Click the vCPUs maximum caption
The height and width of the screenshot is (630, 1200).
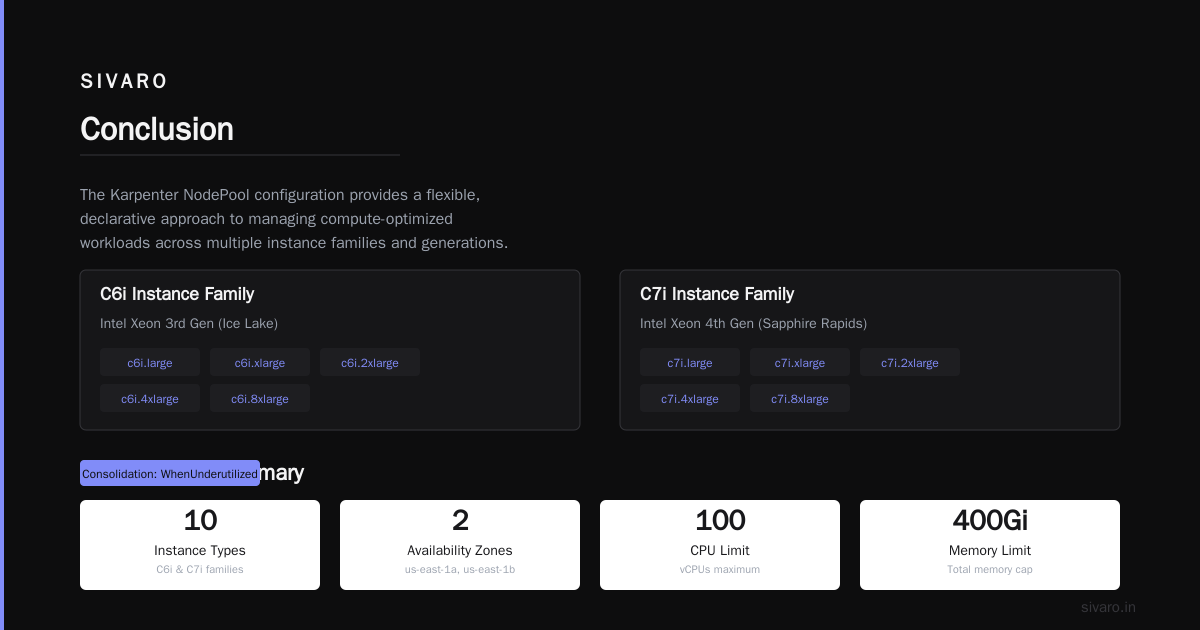720,570
